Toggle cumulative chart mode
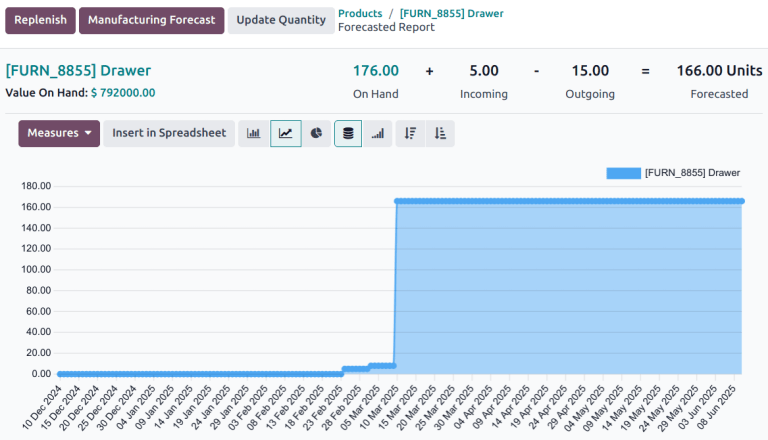The width and height of the screenshot is (768, 440). tap(378, 133)
